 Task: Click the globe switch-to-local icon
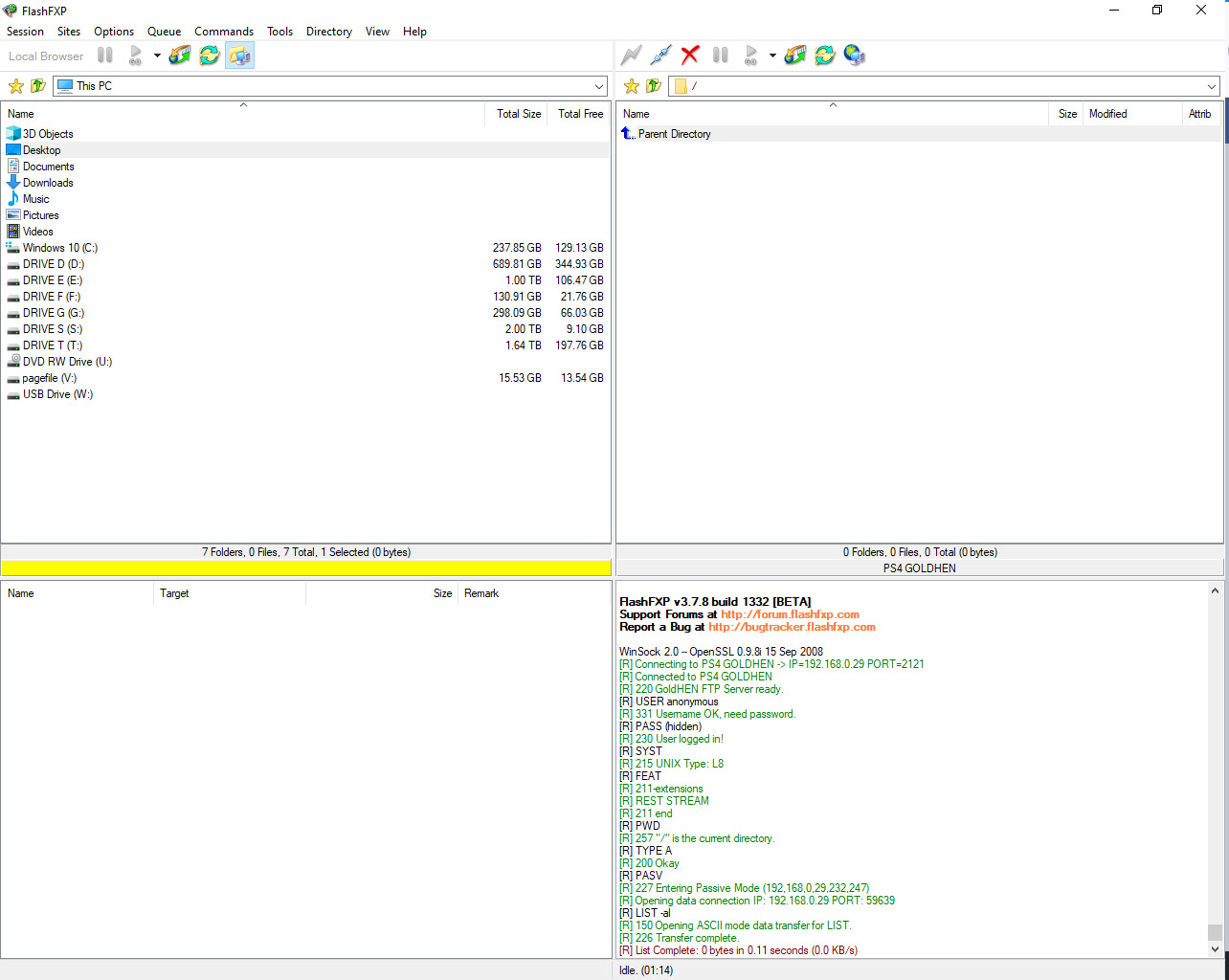855,56
